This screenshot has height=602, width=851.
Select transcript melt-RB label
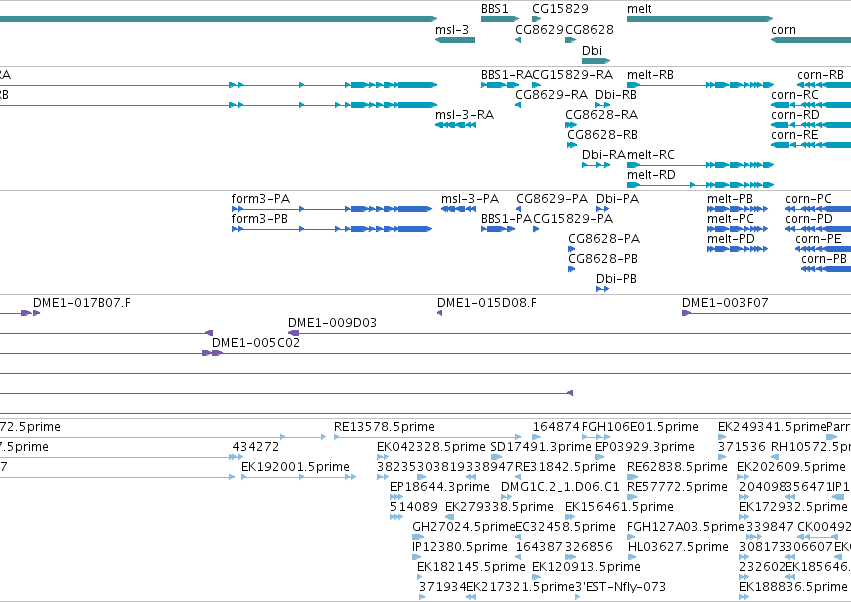[x=650, y=75]
